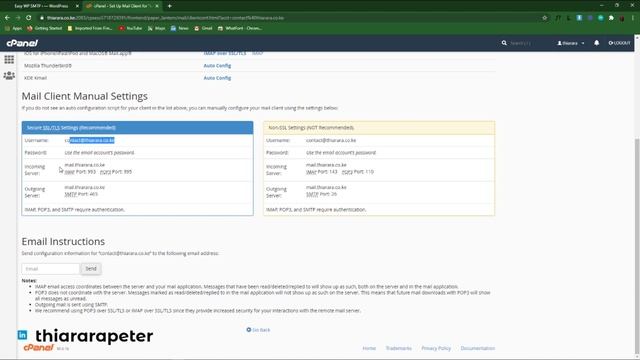Click the Non-SSL Settings panel header
The image size is (640, 360).
(379, 128)
